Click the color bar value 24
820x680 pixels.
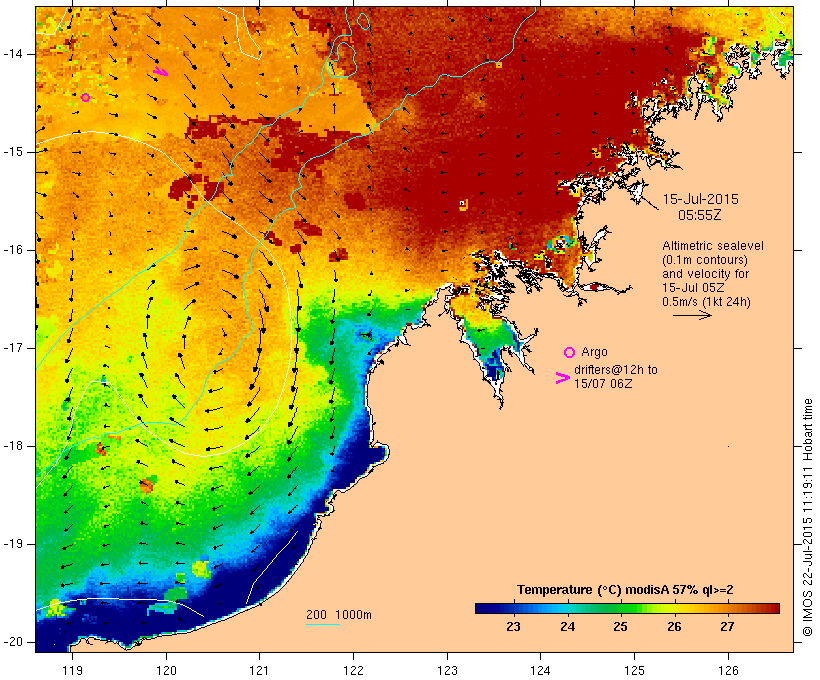click(567, 626)
